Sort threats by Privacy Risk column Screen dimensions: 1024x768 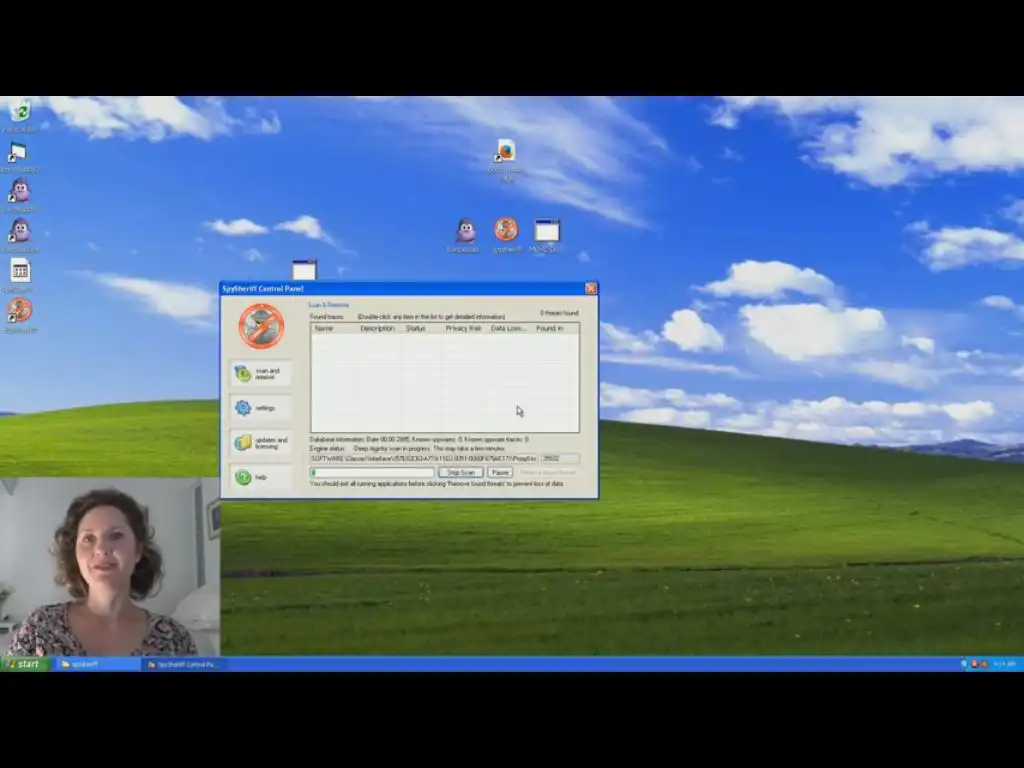465,328
